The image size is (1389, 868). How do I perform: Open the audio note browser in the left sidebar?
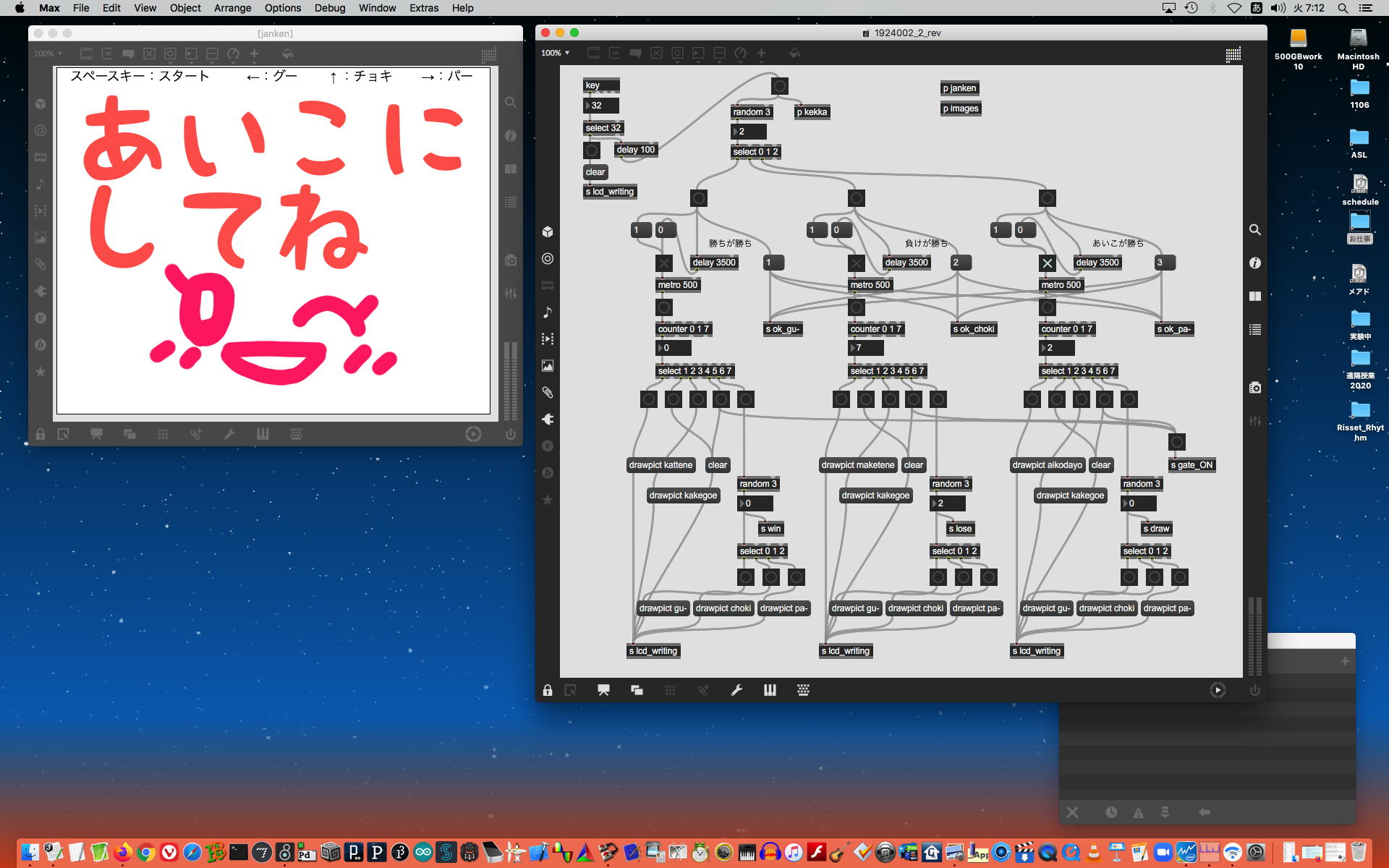click(x=548, y=312)
